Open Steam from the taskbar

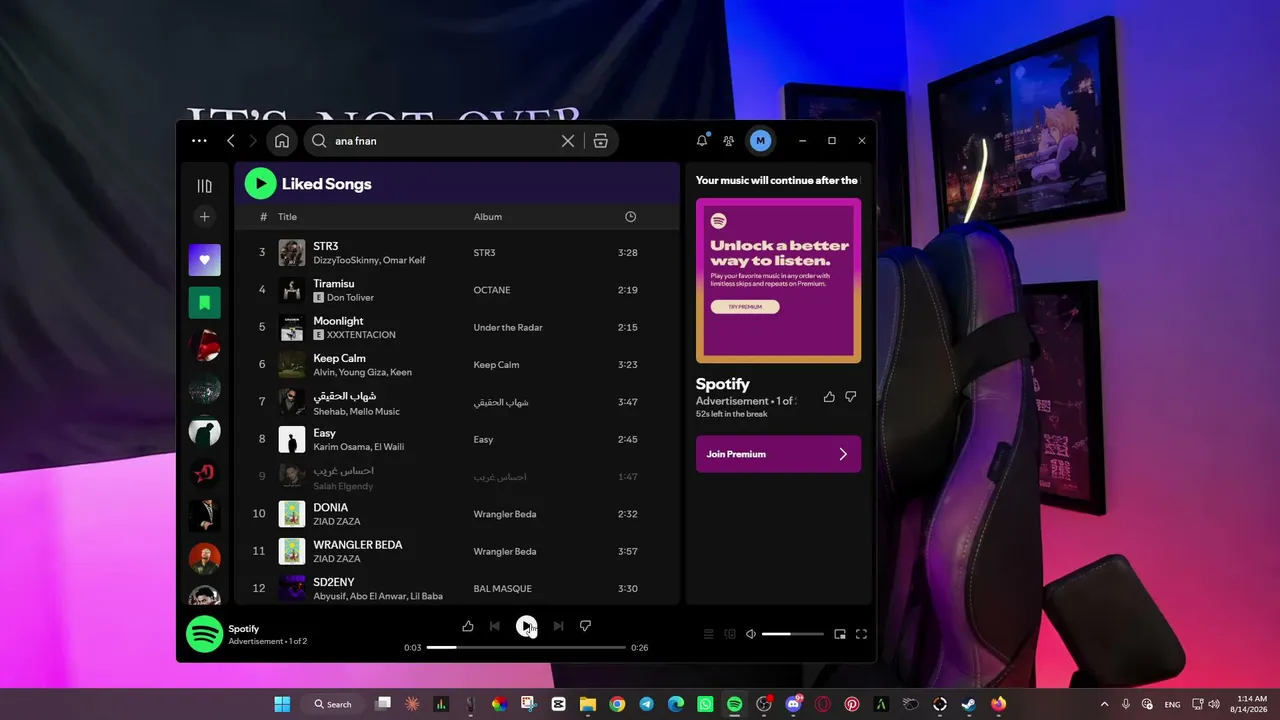click(969, 704)
